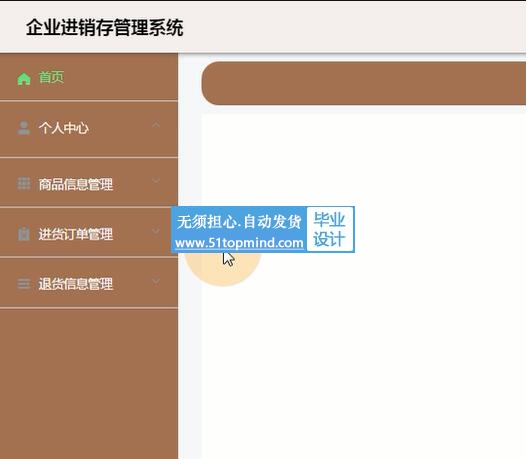
Task: Click the brown rounded banner bar
Action: pyautogui.click(x=364, y=83)
